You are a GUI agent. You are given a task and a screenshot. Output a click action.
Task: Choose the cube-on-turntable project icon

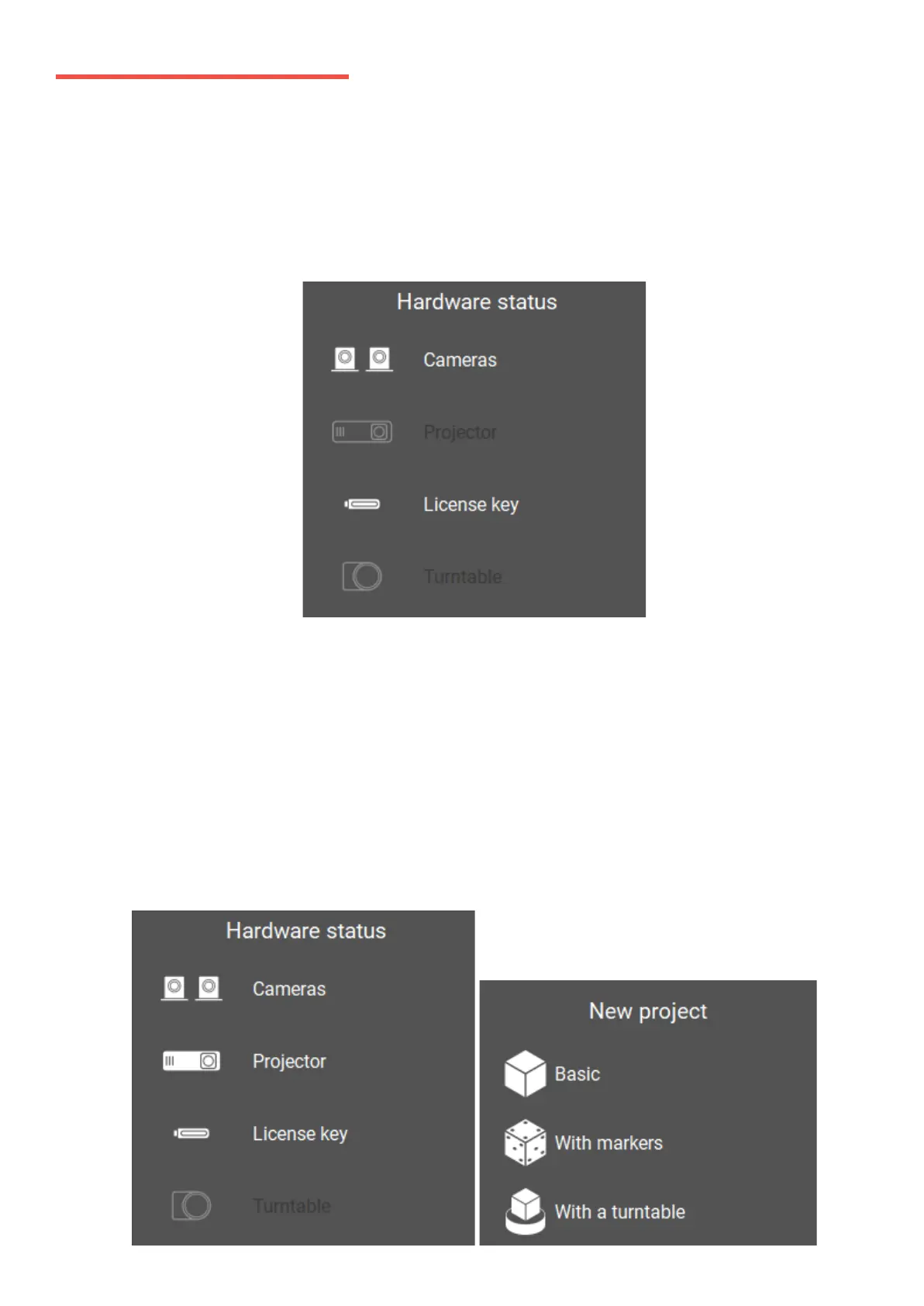(525, 1211)
